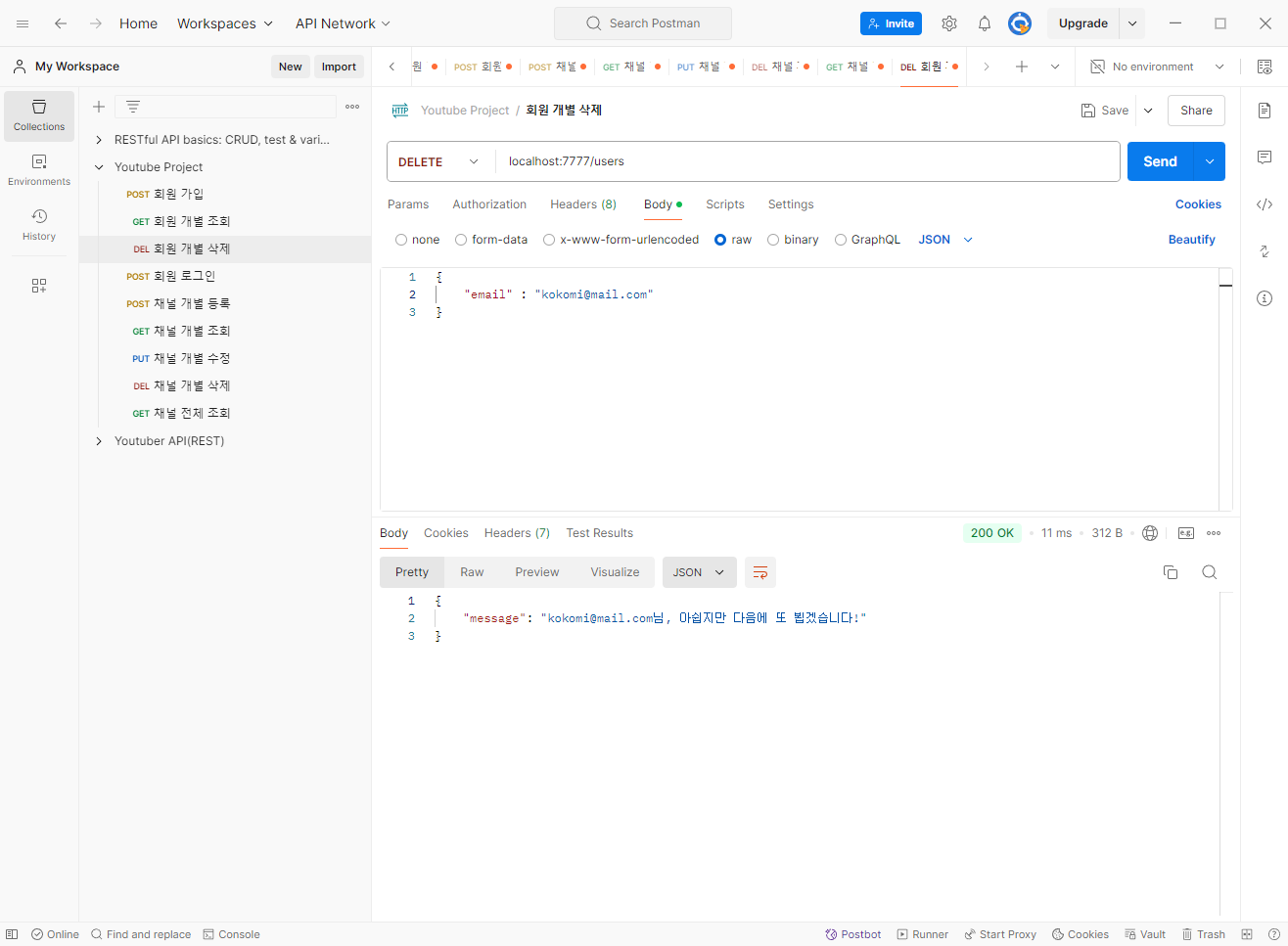Switch to the Scripts tab
Viewport: 1288px width, 946px height.
[x=725, y=204]
